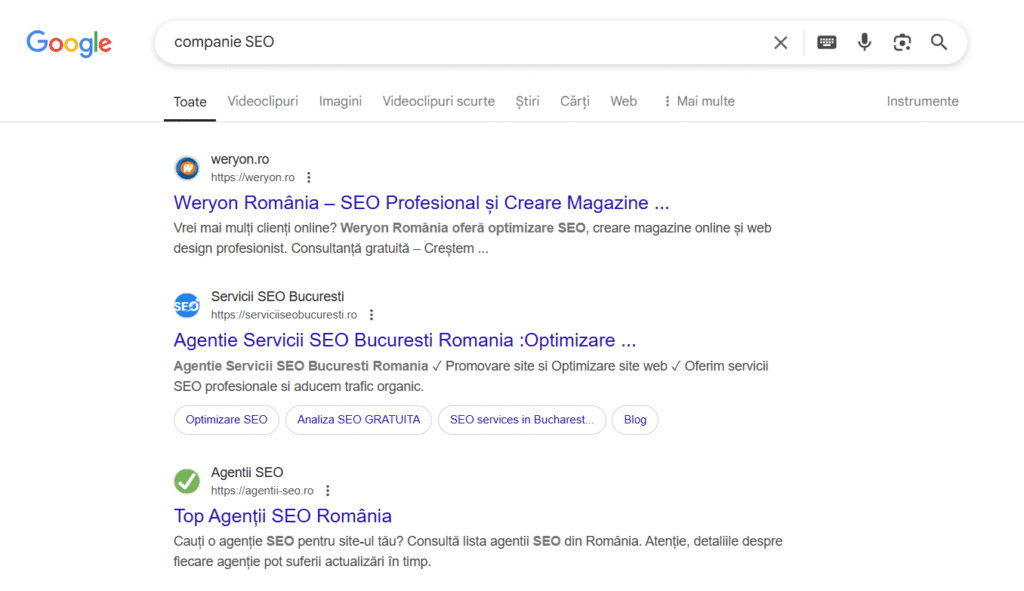Submit the search via the magnifying glass icon
Image resolution: width=1024 pixels, height=591 pixels.
(x=939, y=42)
